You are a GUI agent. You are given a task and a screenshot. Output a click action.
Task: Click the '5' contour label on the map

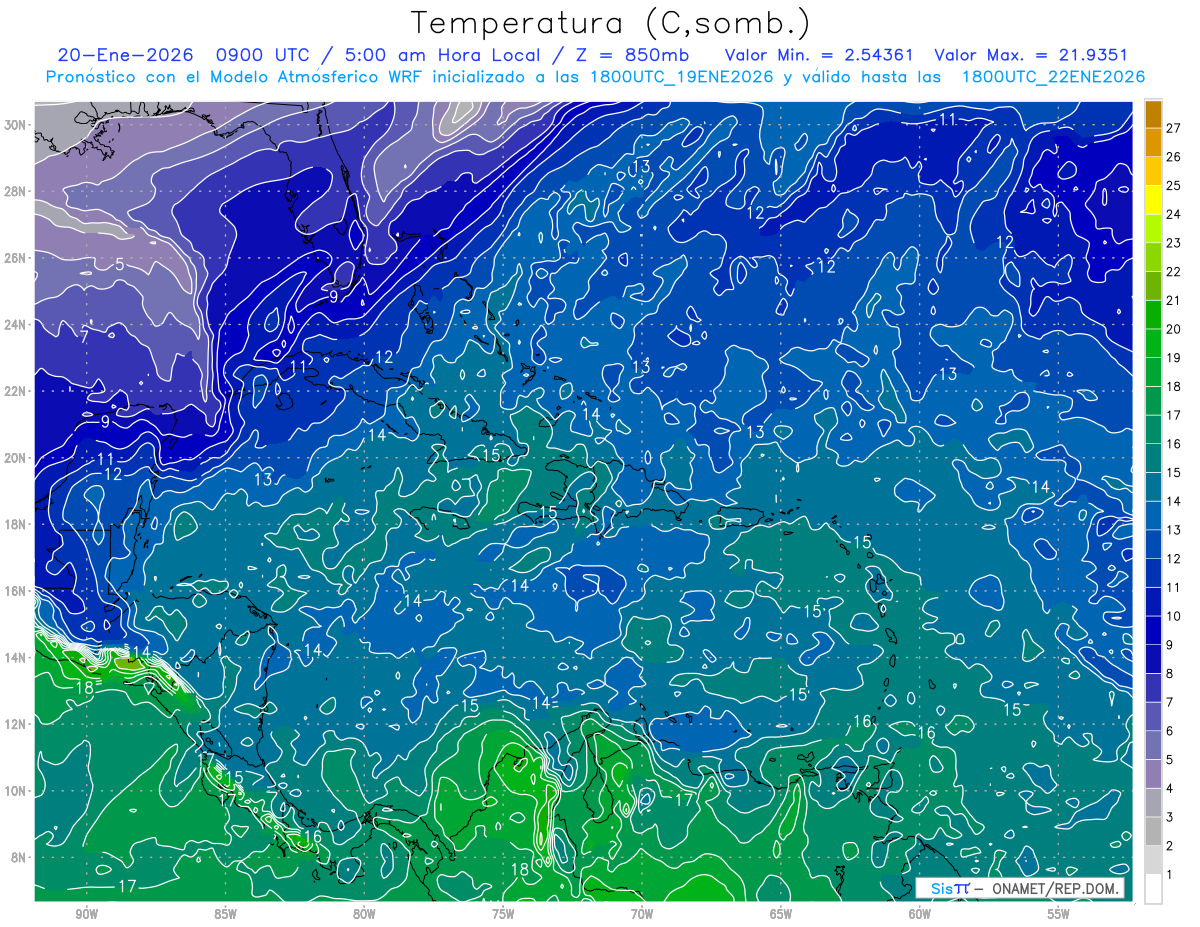pos(119,265)
